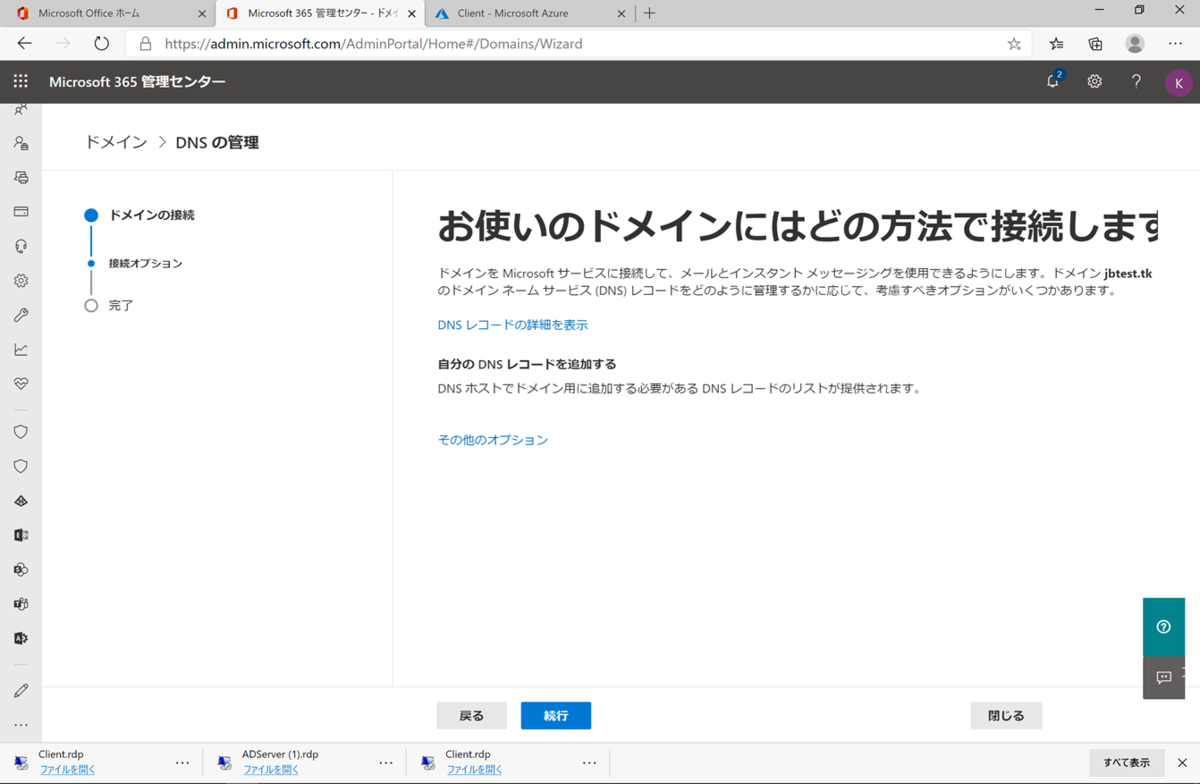This screenshot has width=1200, height=784.
Task: Open the Exchange admin center icon
Action: click(21, 535)
